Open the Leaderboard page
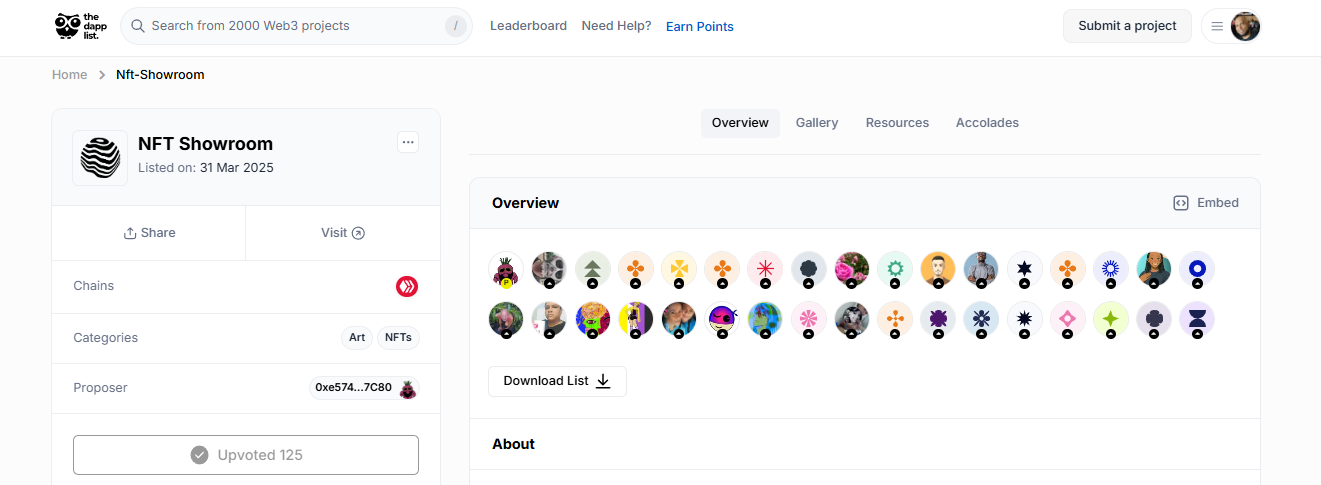Screen dimensions: 1321x485 [528, 26]
